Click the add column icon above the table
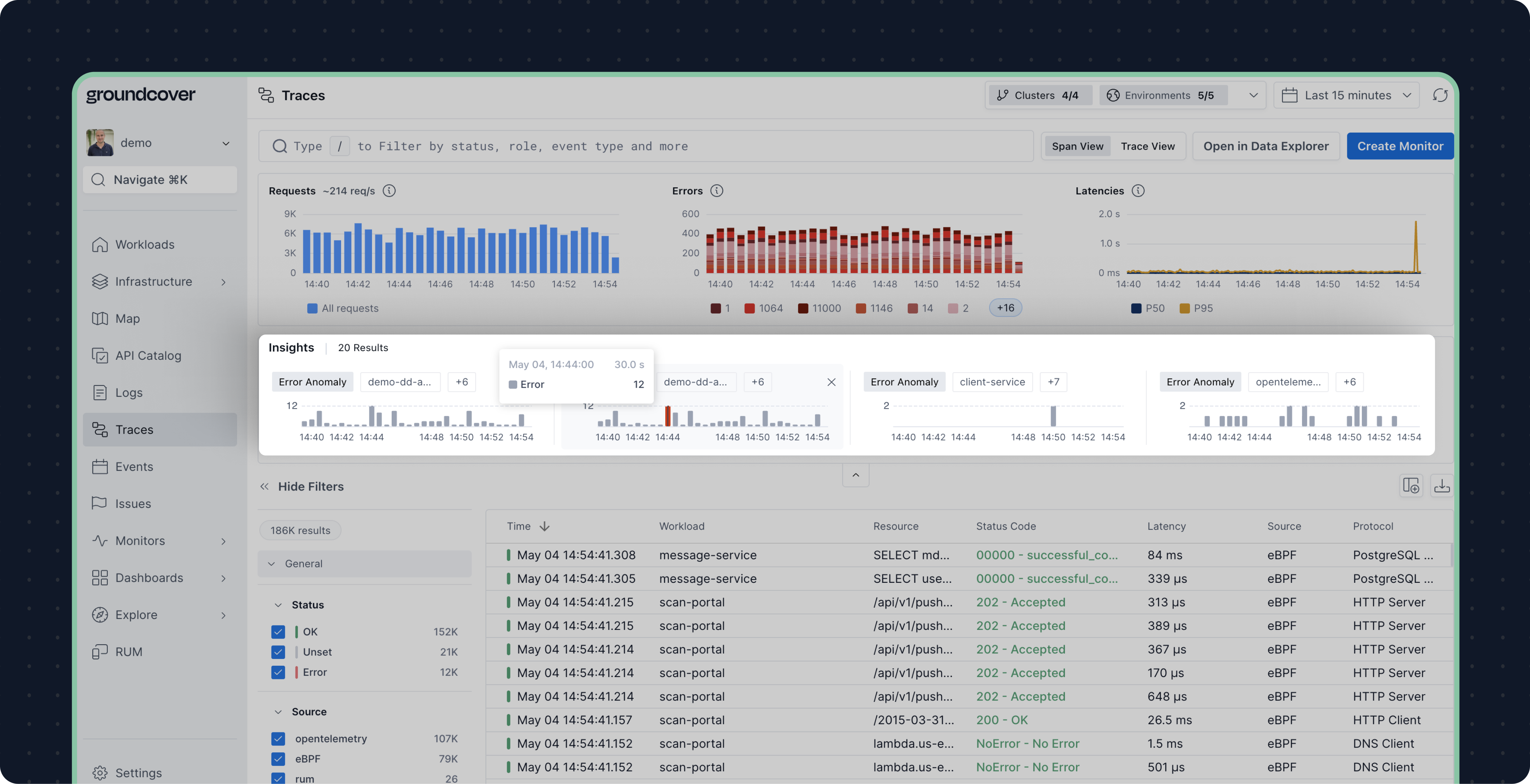The width and height of the screenshot is (1530, 784). [1411, 486]
